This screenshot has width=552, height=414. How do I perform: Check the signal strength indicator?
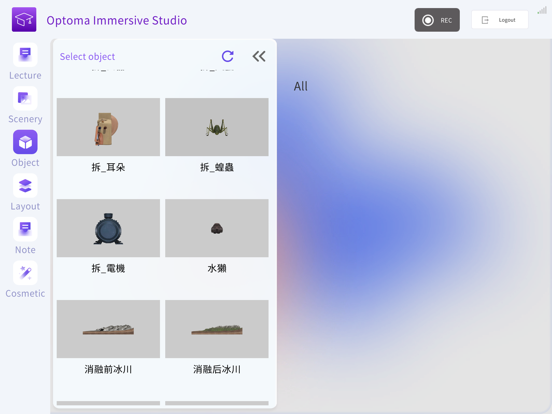pyautogui.click(x=542, y=11)
